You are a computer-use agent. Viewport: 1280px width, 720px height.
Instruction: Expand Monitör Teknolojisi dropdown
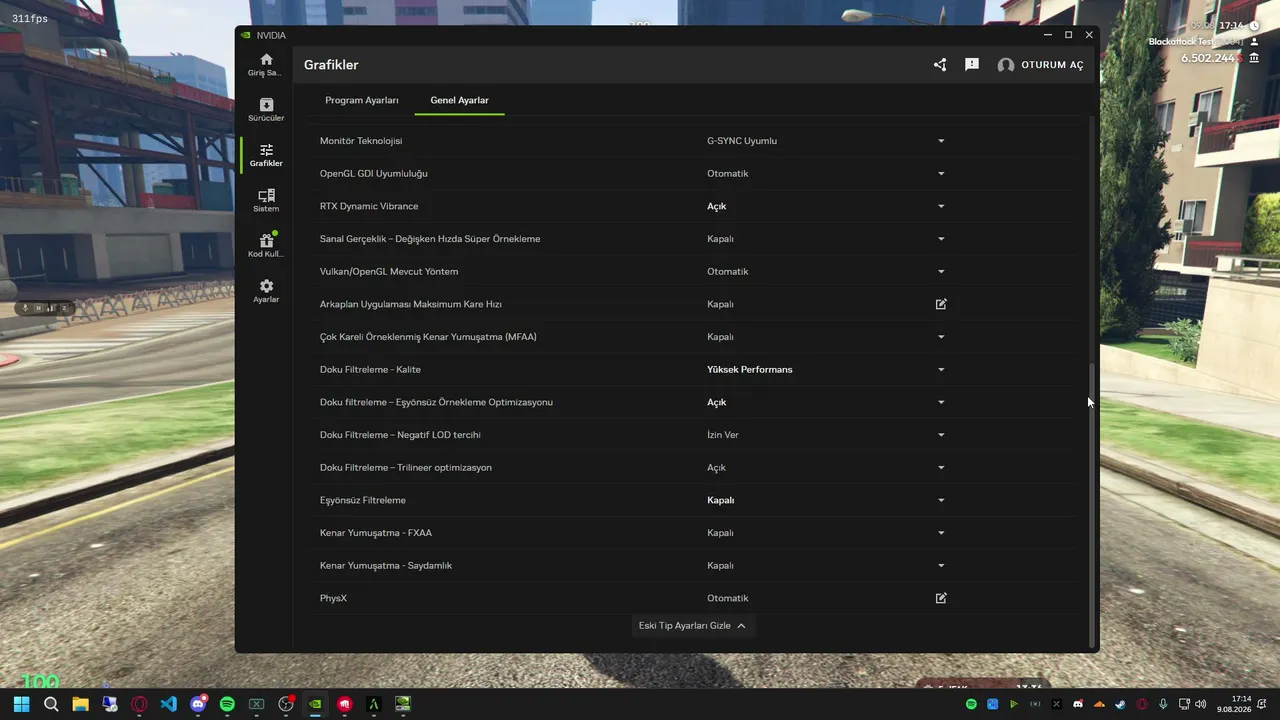pyautogui.click(x=941, y=141)
